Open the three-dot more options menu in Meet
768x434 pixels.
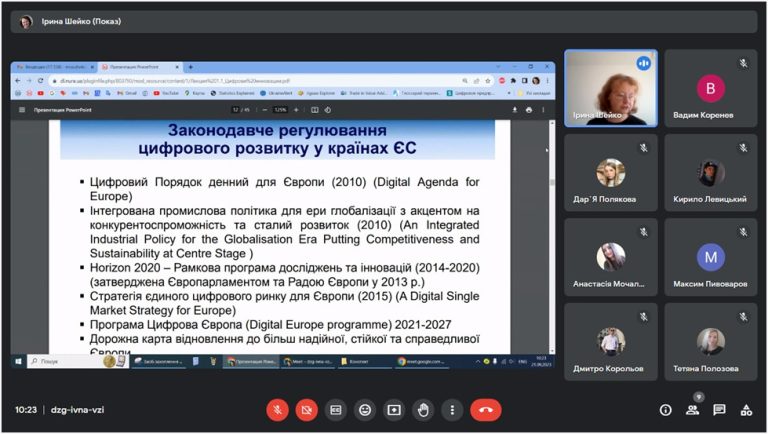pyautogui.click(x=452, y=410)
